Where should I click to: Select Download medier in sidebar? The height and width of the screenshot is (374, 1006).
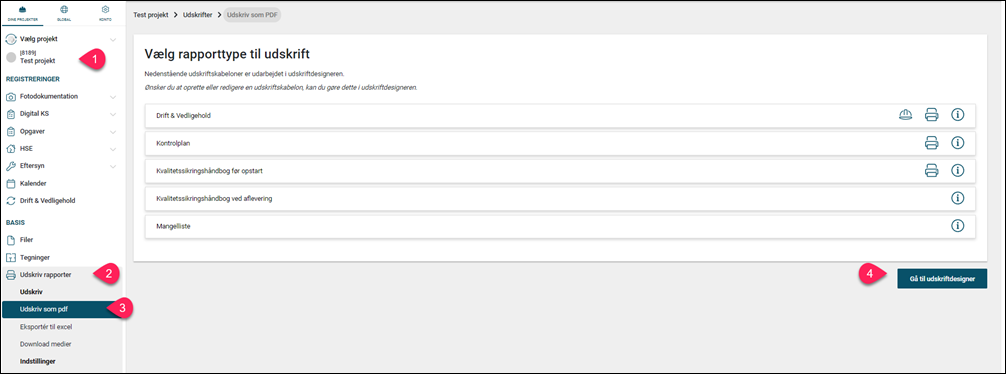(x=46, y=344)
